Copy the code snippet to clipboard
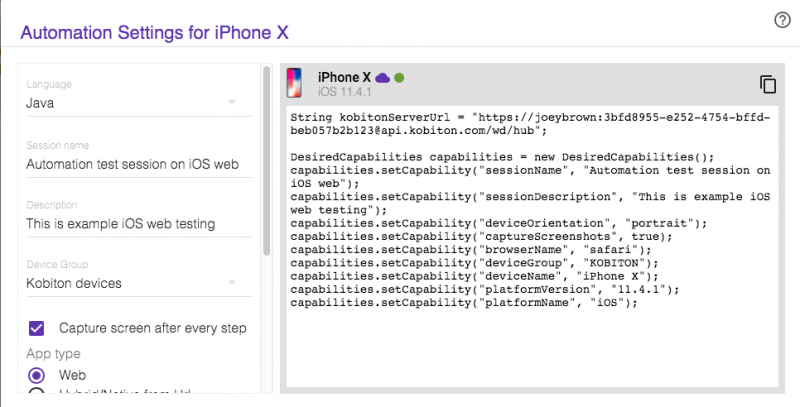The width and height of the screenshot is (800, 407). (768, 84)
